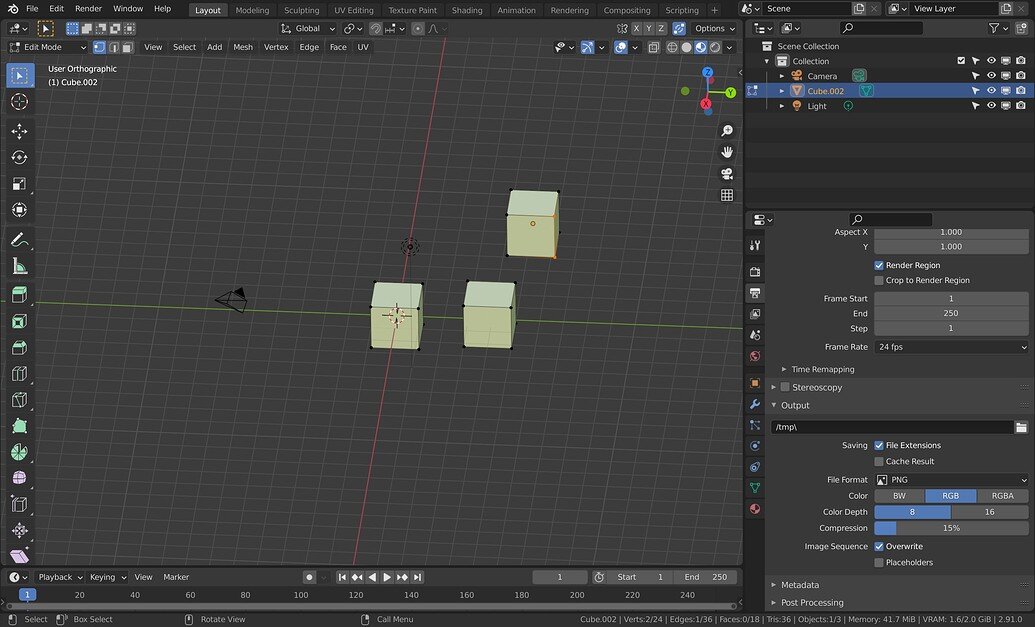Screen dimensions: 1035x627
Task: Select the Spin tool
Action: click(19, 452)
